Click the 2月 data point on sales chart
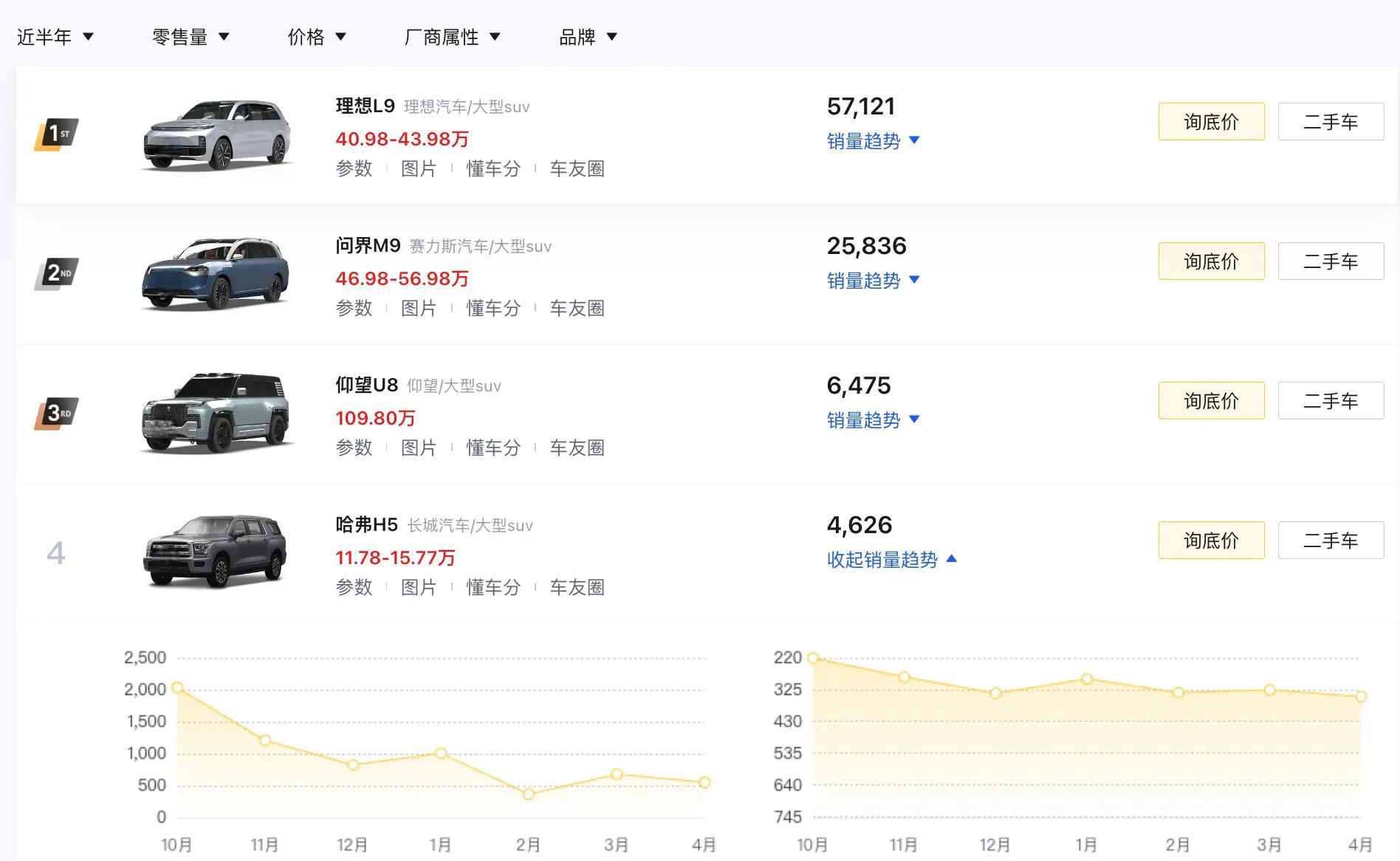Screen dimensions: 1400x861 point(529,795)
